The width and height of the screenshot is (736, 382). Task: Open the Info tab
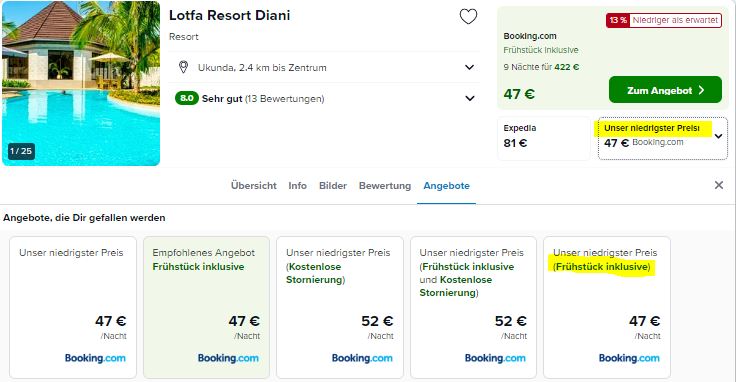pyautogui.click(x=298, y=185)
